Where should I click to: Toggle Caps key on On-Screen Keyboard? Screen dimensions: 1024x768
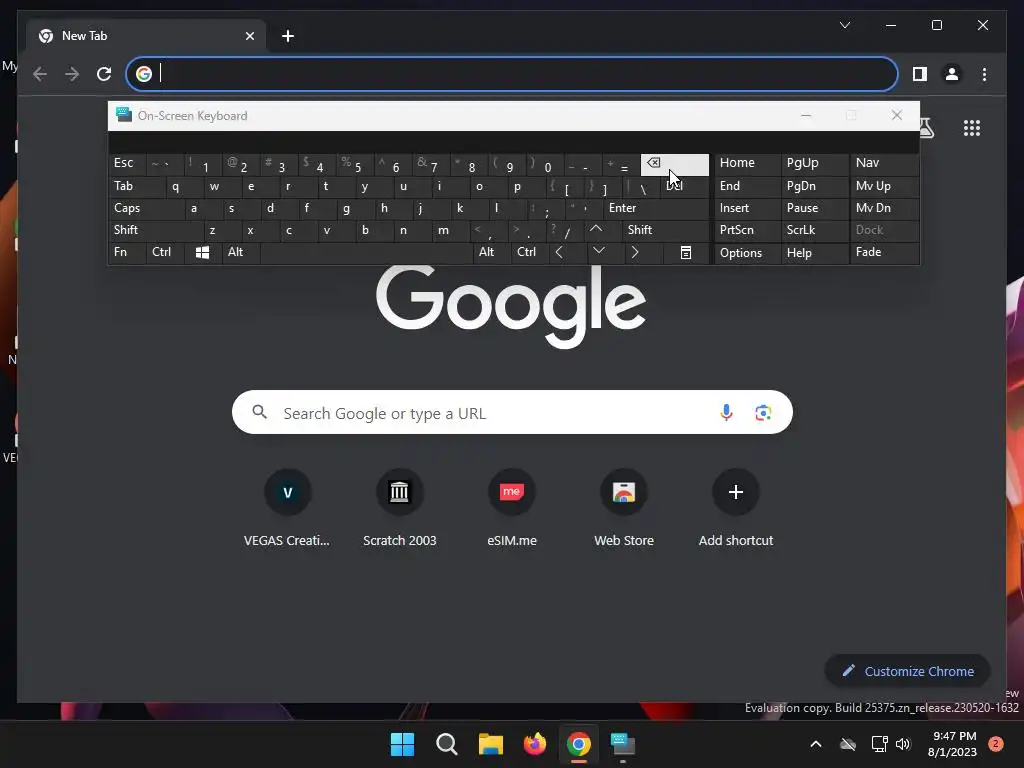(x=146, y=208)
